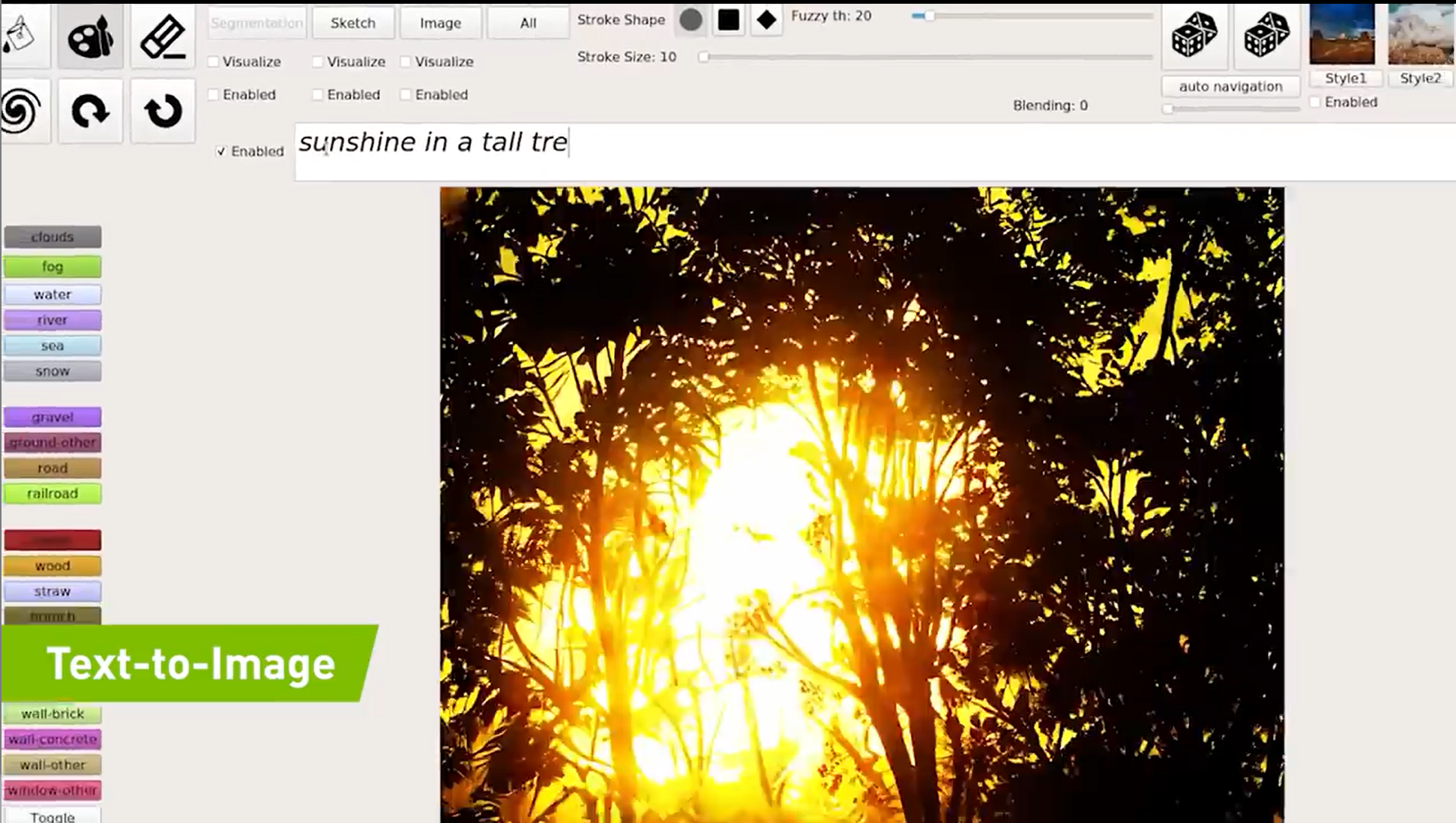Choose the circle stroke shape
This screenshot has height=823, width=1456.
pyautogui.click(x=691, y=20)
